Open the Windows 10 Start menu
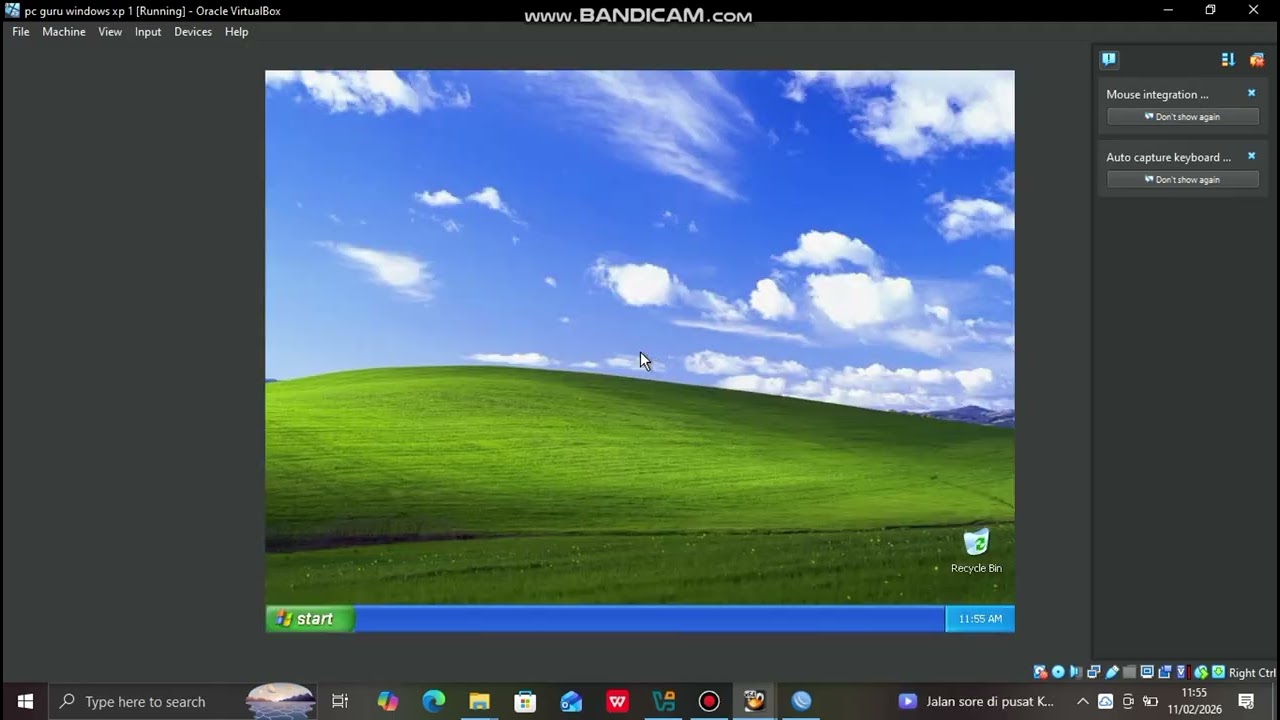The height and width of the screenshot is (720, 1280). click(25, 701)
